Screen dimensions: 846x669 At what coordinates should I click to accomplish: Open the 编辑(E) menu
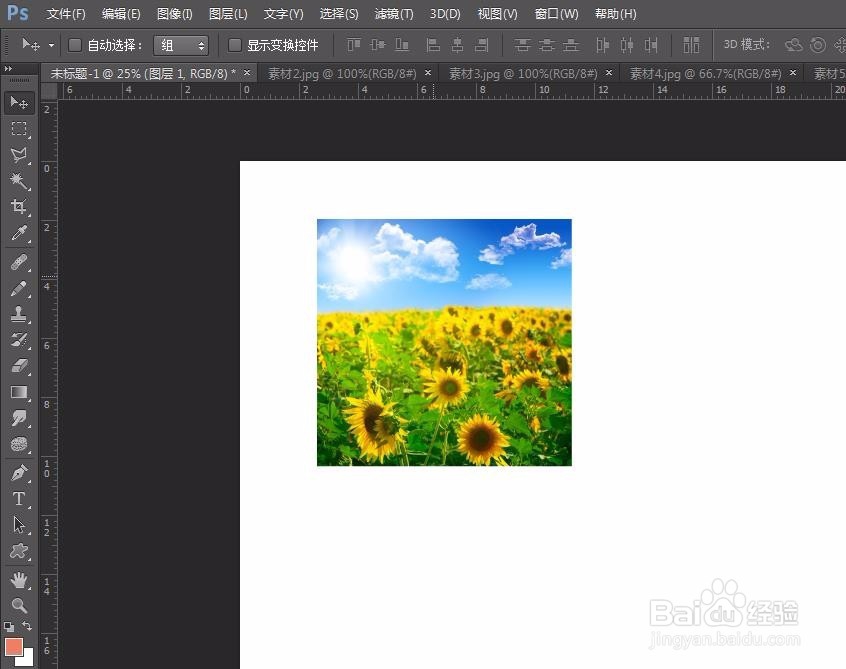tap(121, 13)
